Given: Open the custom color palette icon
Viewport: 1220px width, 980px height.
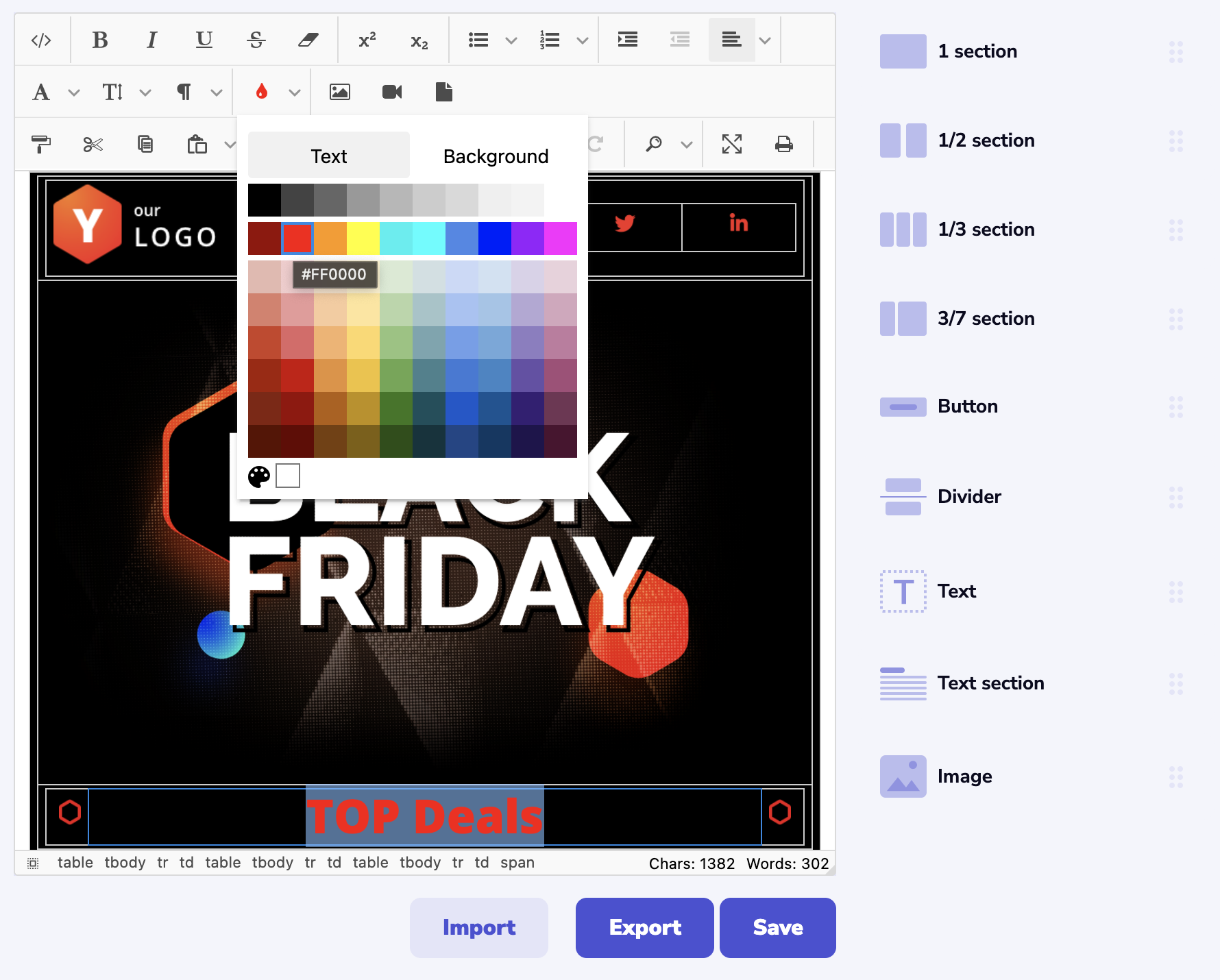Looking at the screenshot, I should click(x=259, y=476).
